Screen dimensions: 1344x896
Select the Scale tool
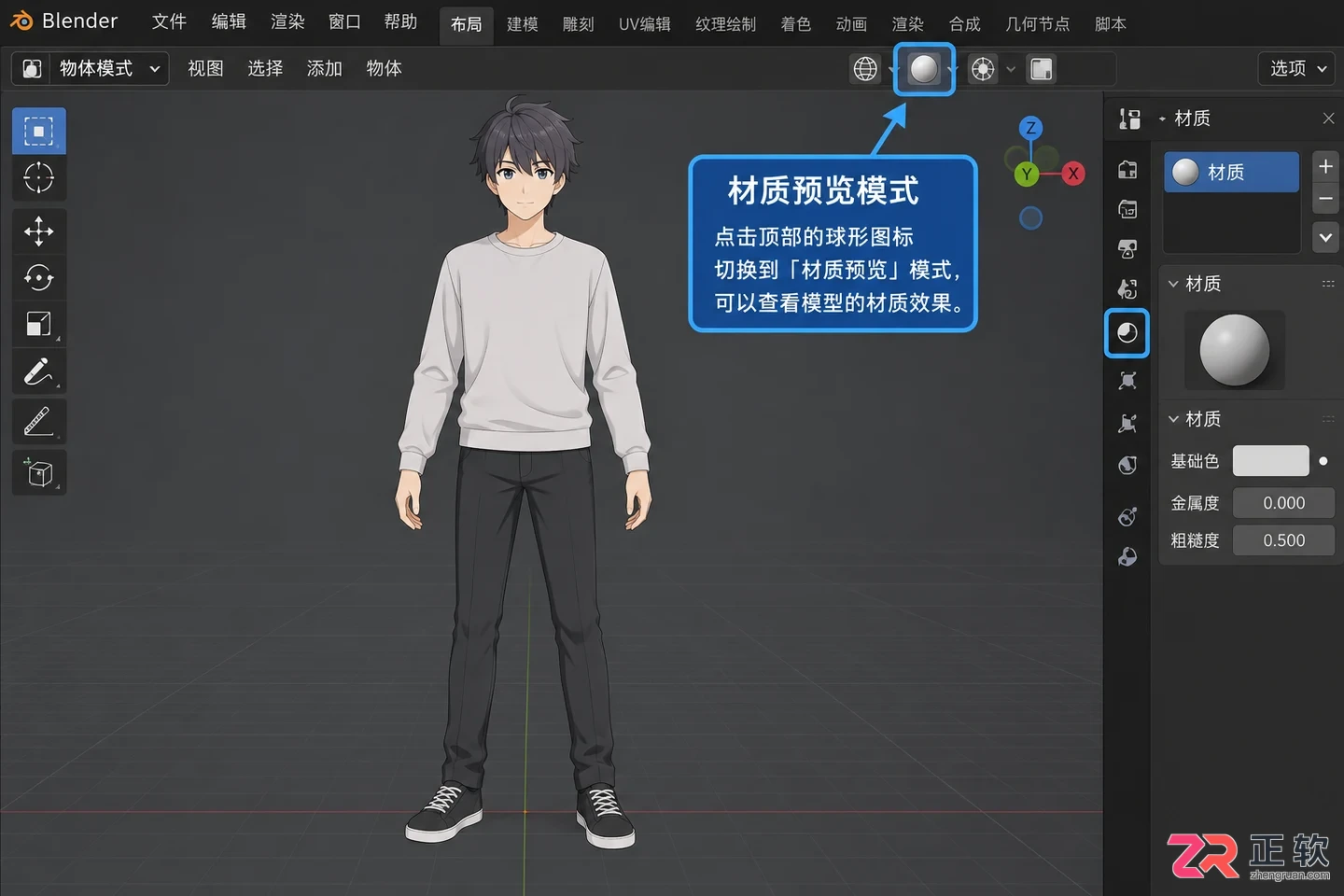[38, 324]
